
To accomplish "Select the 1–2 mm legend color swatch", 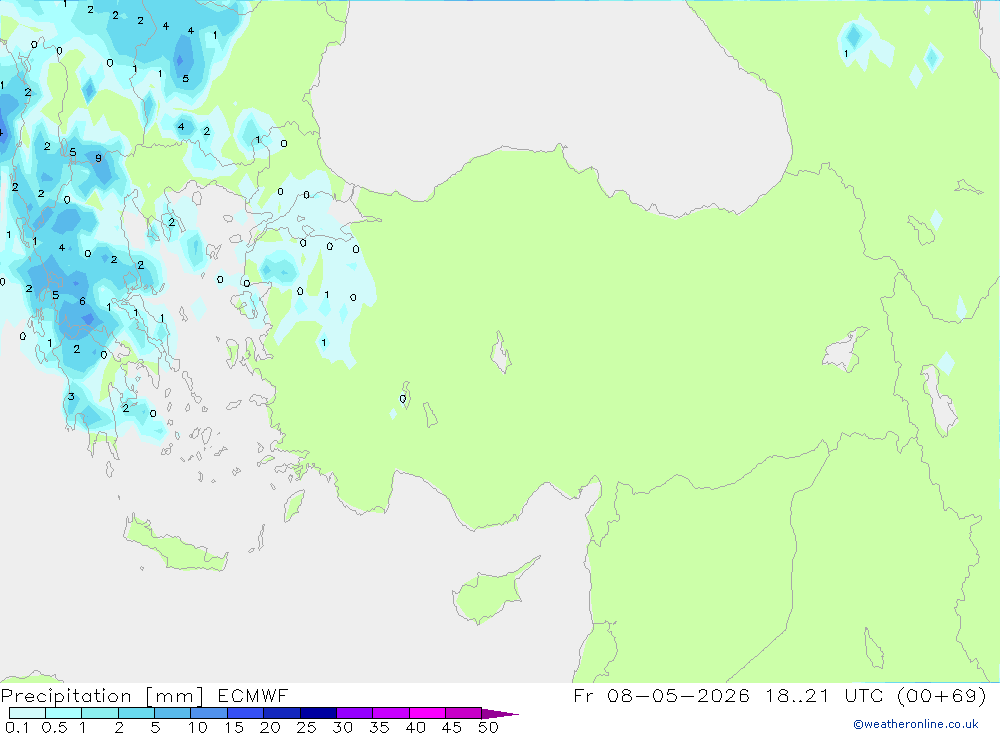I will (x=99, y=713).
